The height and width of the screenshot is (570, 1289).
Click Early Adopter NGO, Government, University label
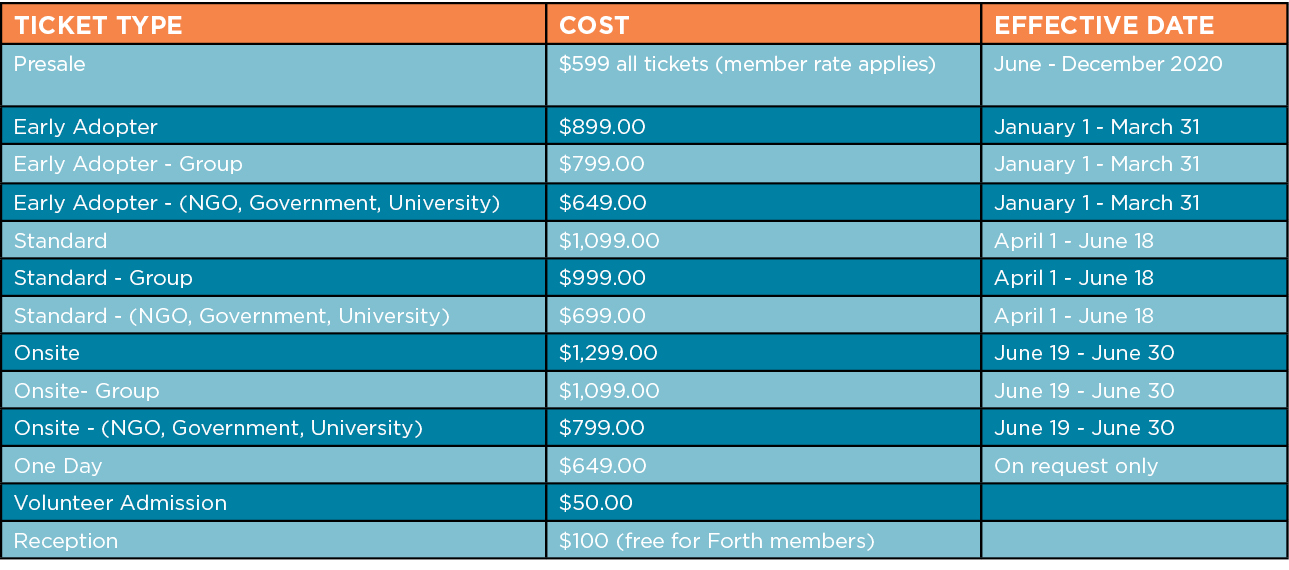[x=257, y=203]
